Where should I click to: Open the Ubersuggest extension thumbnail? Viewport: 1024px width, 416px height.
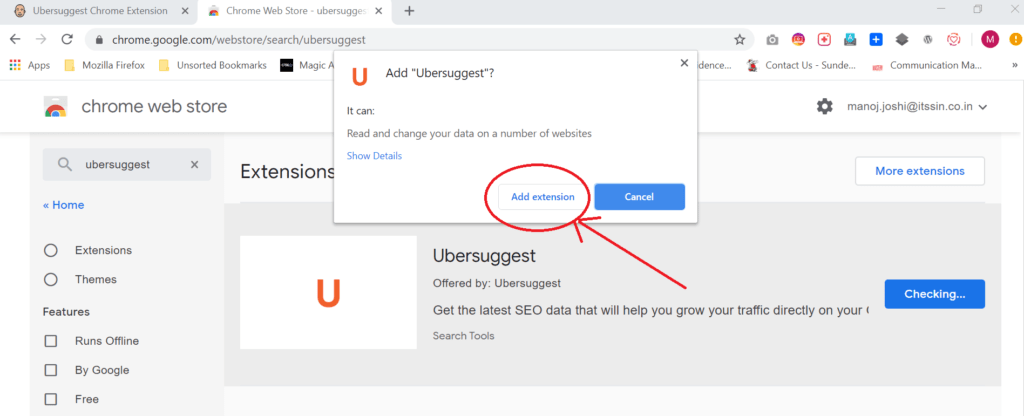(328, 293)
